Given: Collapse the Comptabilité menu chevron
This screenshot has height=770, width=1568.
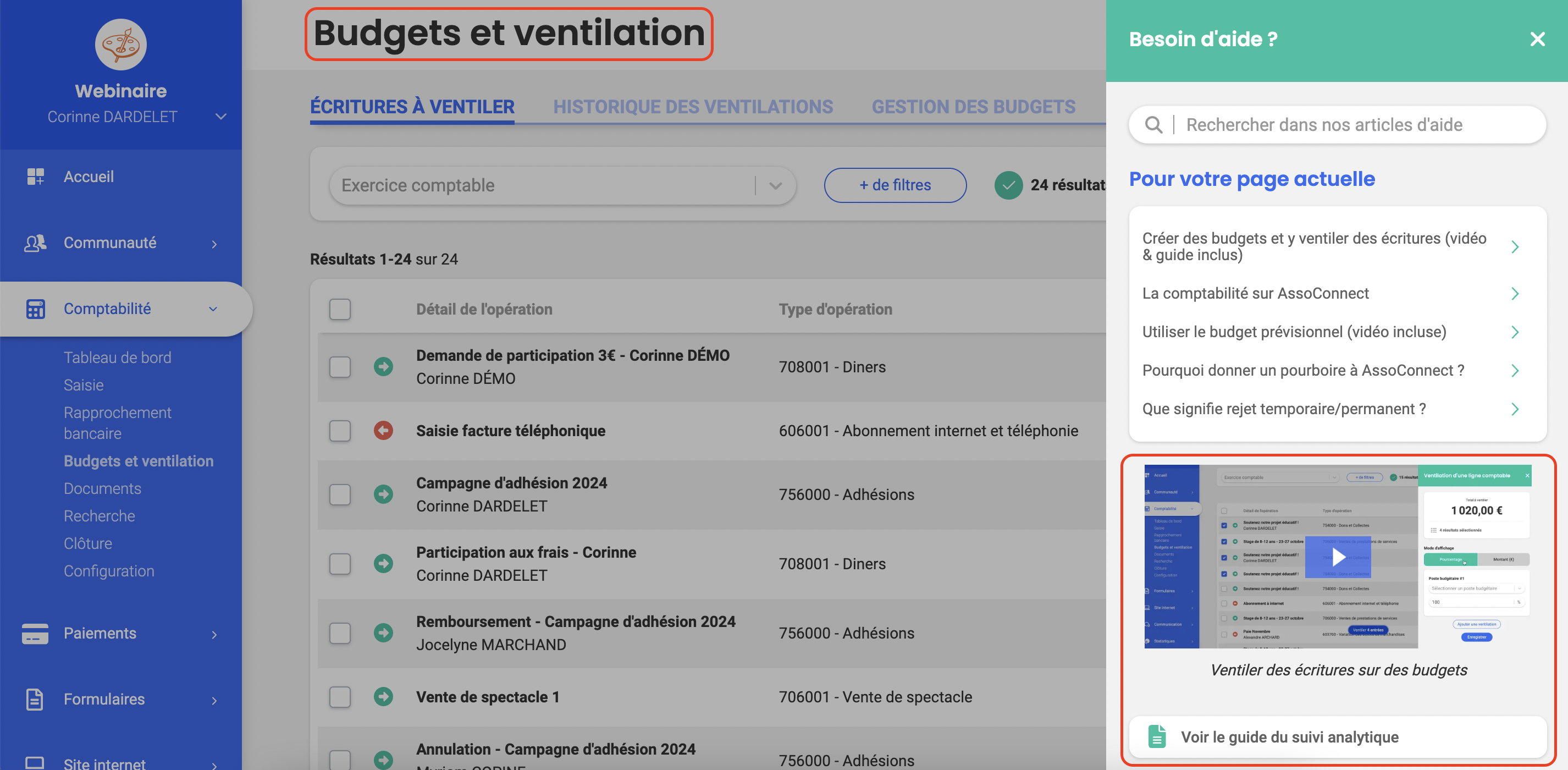Looking at the screenshot, I should pyautogui.click(x=213, y=309).
